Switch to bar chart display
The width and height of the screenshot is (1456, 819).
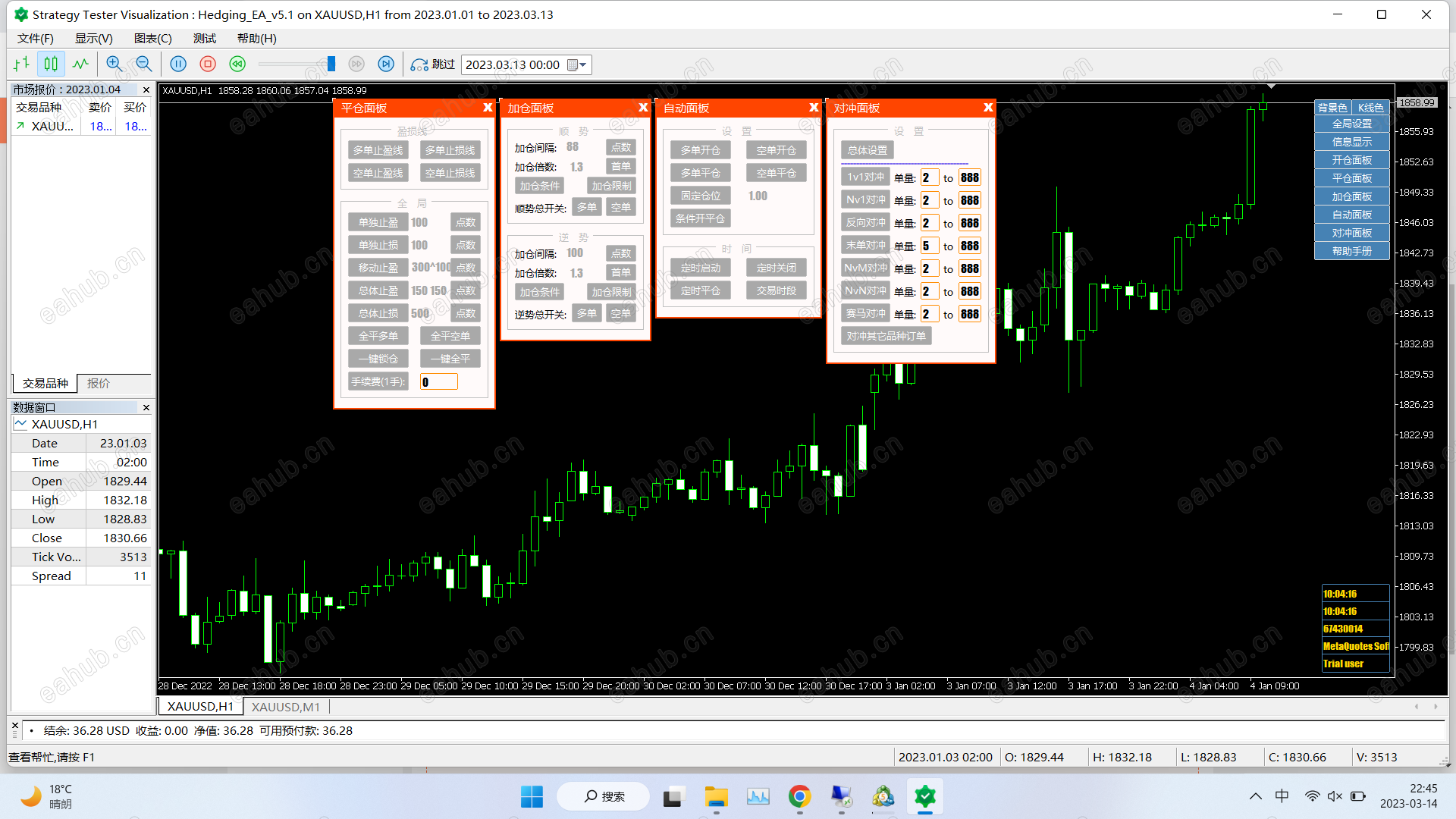coord(22,64)
